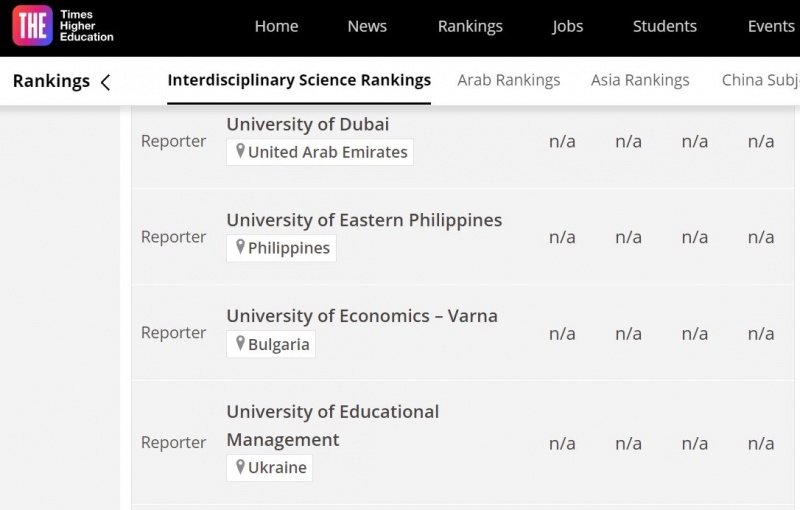The width and height of the screenshot is (800, 510).
Task: Open the News menu item
Action: (367, 27)
